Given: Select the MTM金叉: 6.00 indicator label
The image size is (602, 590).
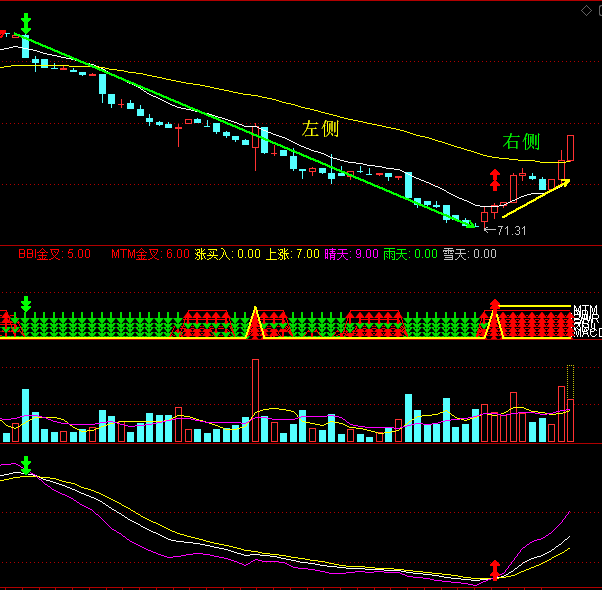Looking at the screenshot, I should point(150,254).
